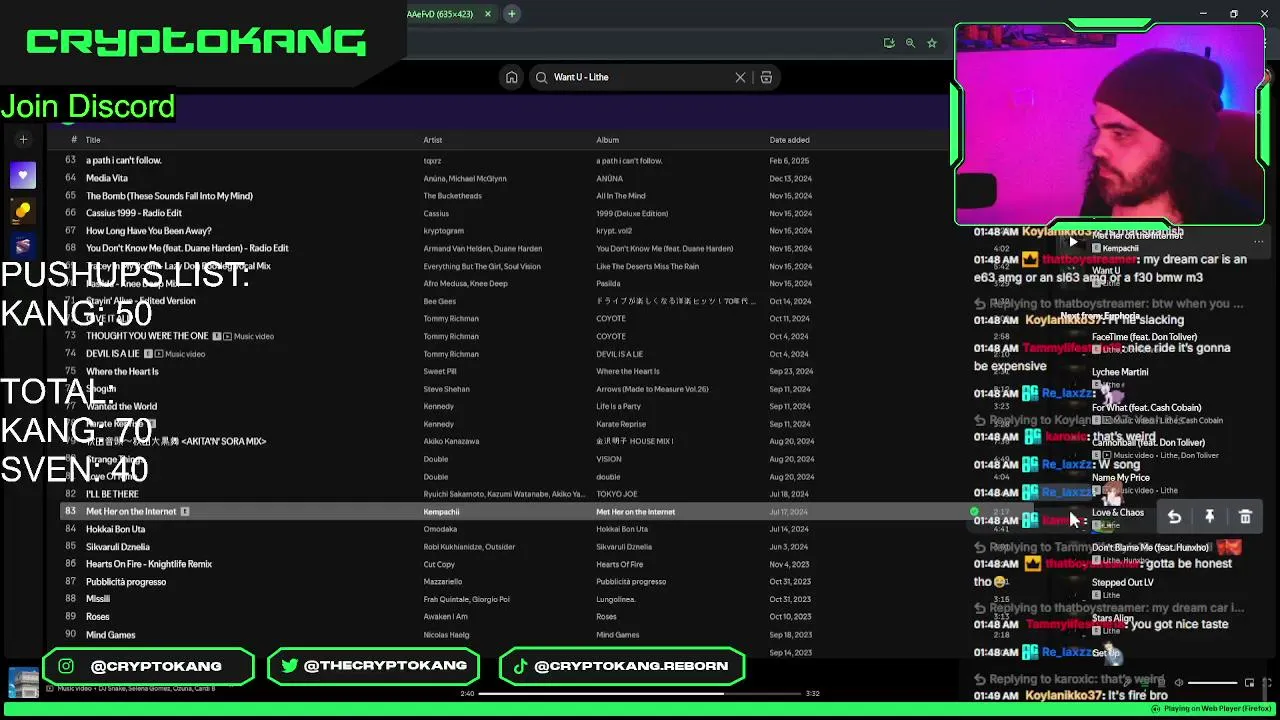Image resolution: width=1280 pixels, height=720 pixels.
Task: Select queue item 'Stars Align'
Action: pyautogui.click(x=1113, y=618)
